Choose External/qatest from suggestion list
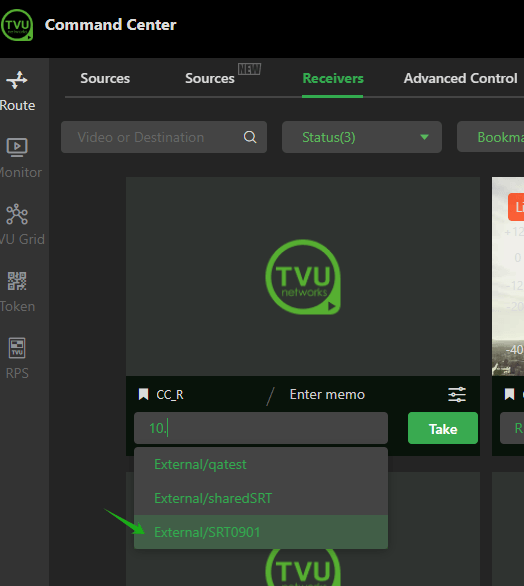 261,465
